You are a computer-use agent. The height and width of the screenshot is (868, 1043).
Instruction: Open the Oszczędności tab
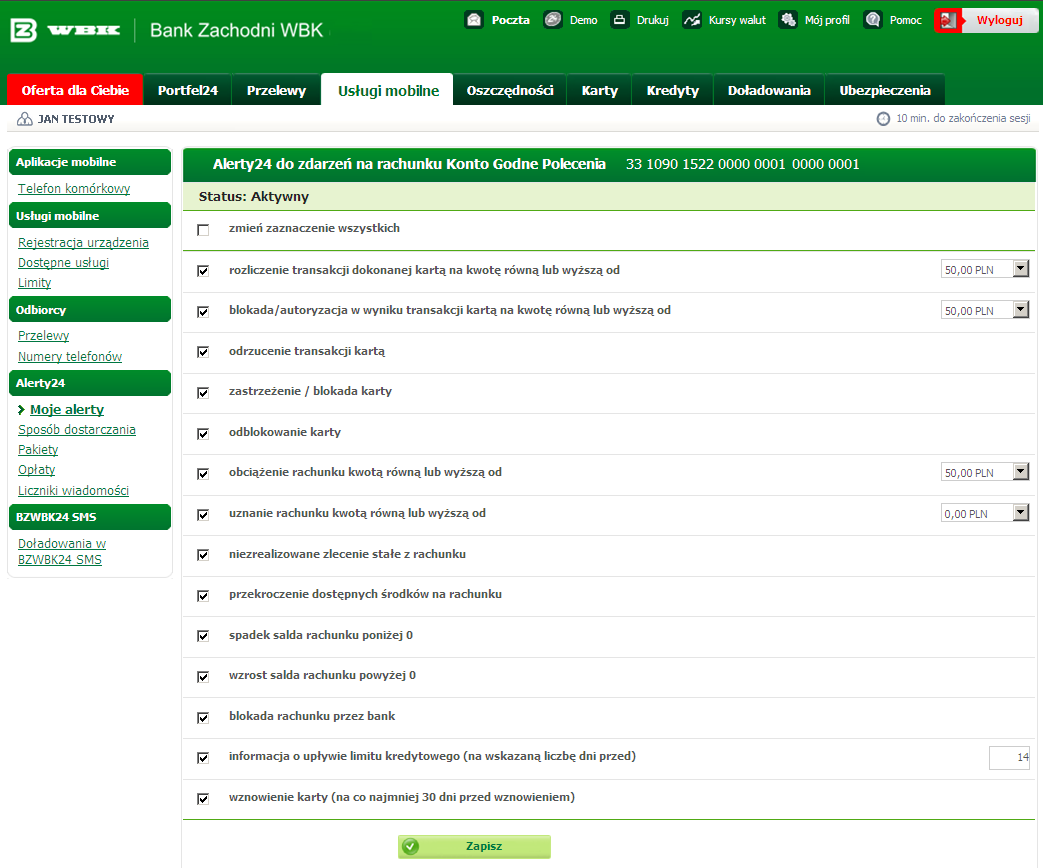(510, 90)
